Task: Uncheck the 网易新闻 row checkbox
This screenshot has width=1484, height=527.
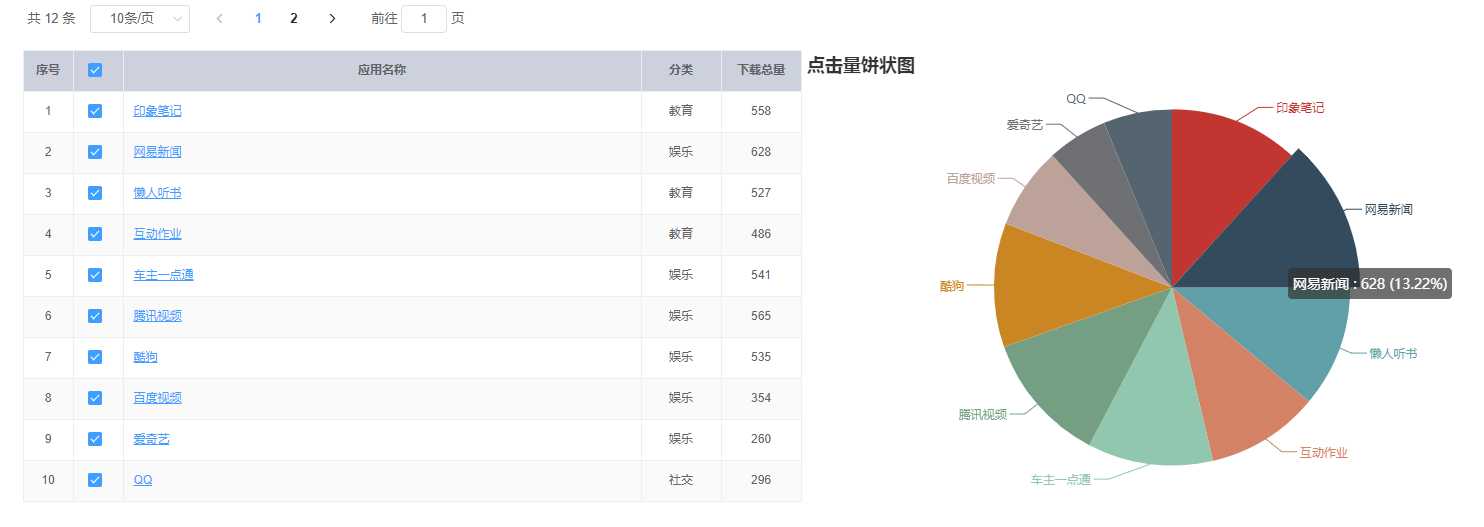Action: (x=95, y=152)
